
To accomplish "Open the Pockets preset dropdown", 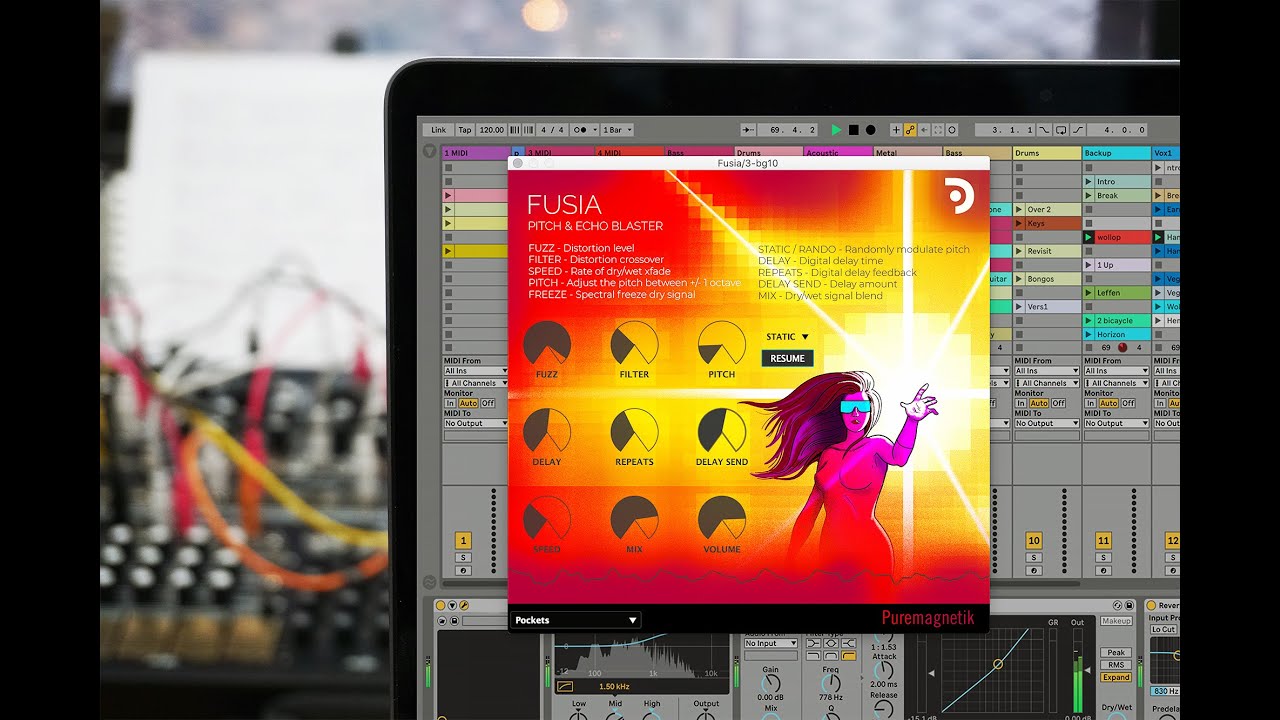I will point(575,620).
